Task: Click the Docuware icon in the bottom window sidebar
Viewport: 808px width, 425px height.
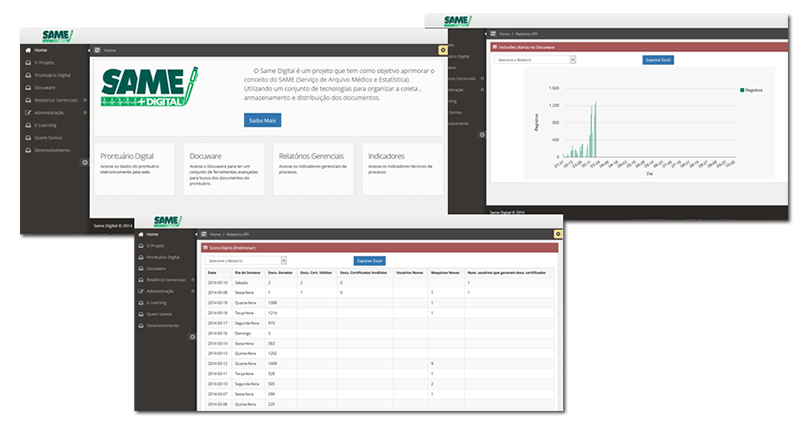Action: [141, 268]
